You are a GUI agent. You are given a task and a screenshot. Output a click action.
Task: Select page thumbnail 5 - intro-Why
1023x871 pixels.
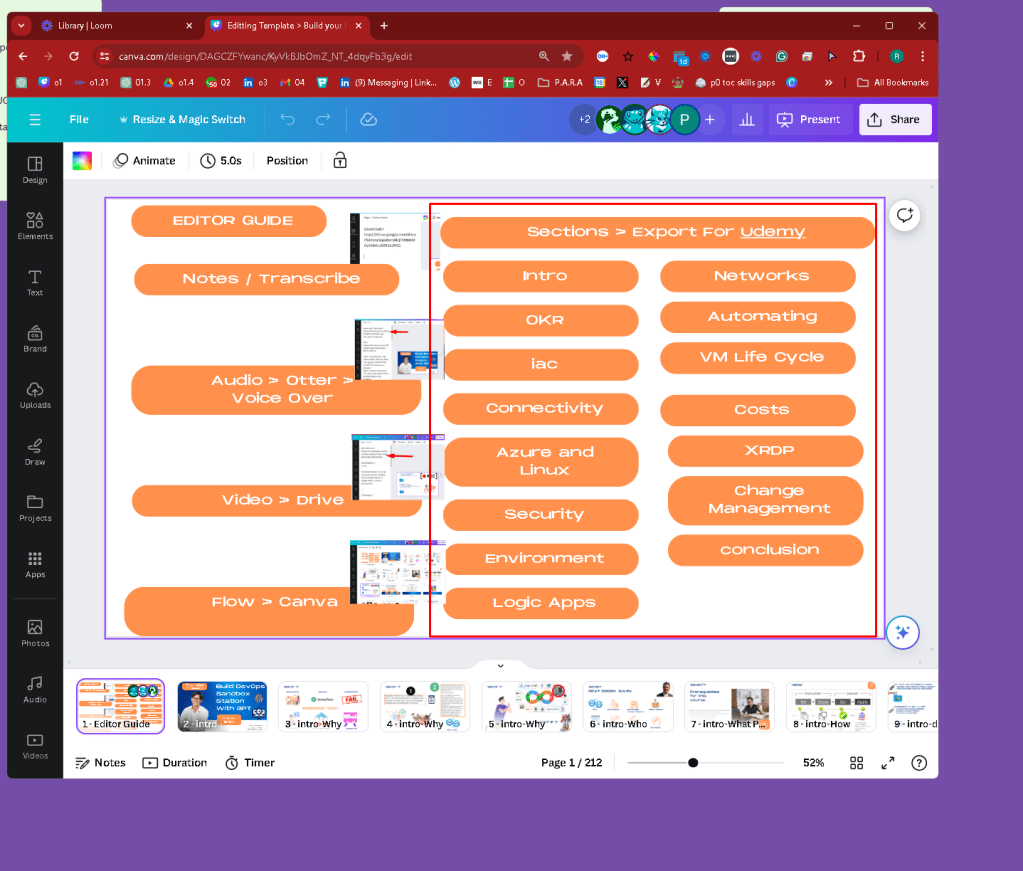pos(527,706)
